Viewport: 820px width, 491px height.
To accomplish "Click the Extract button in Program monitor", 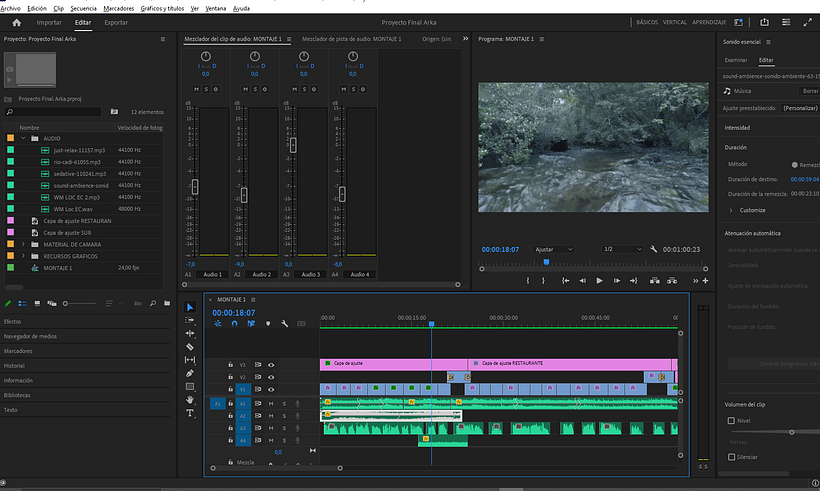I will [672, 281].
